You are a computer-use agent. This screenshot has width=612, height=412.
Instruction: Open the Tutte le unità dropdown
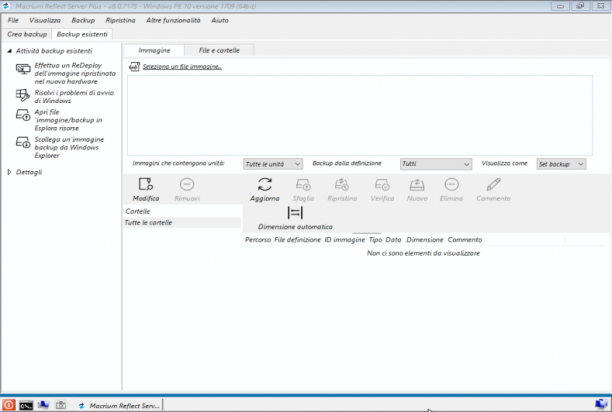pyautogui.click(x=272, y=164)
